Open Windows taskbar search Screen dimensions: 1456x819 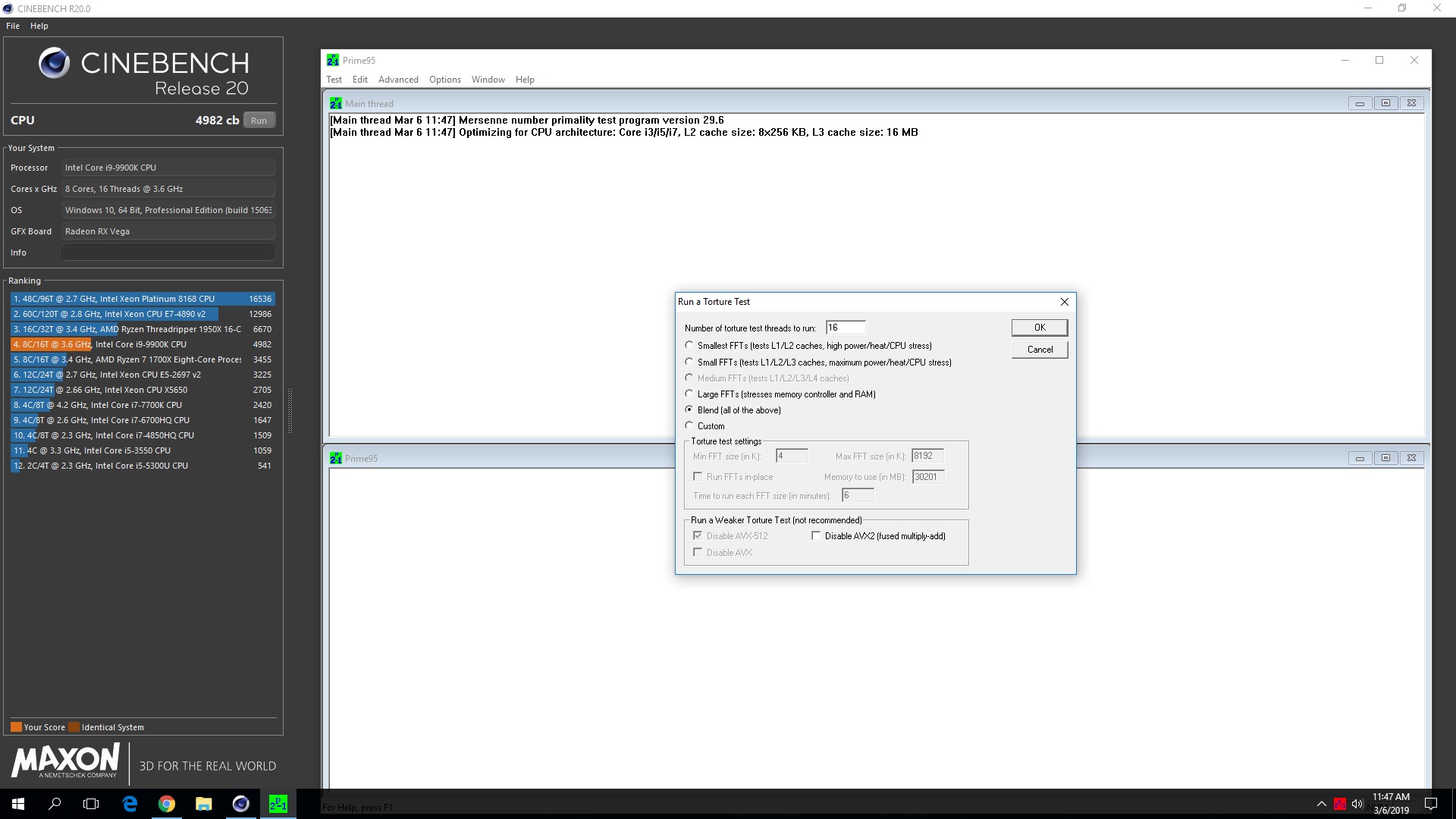pos(55,804)
